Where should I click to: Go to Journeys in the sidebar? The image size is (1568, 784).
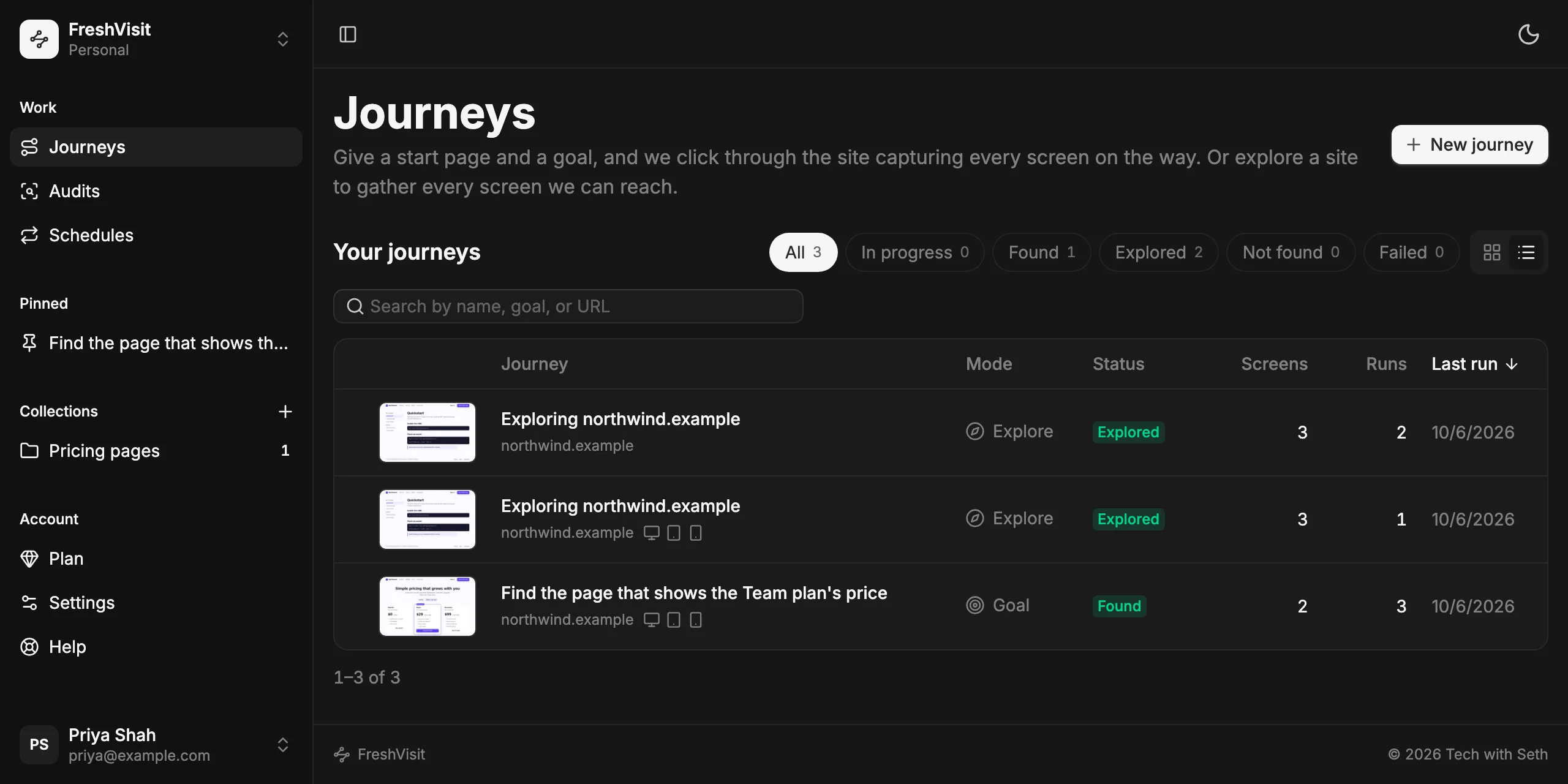[x=156, y=147]
